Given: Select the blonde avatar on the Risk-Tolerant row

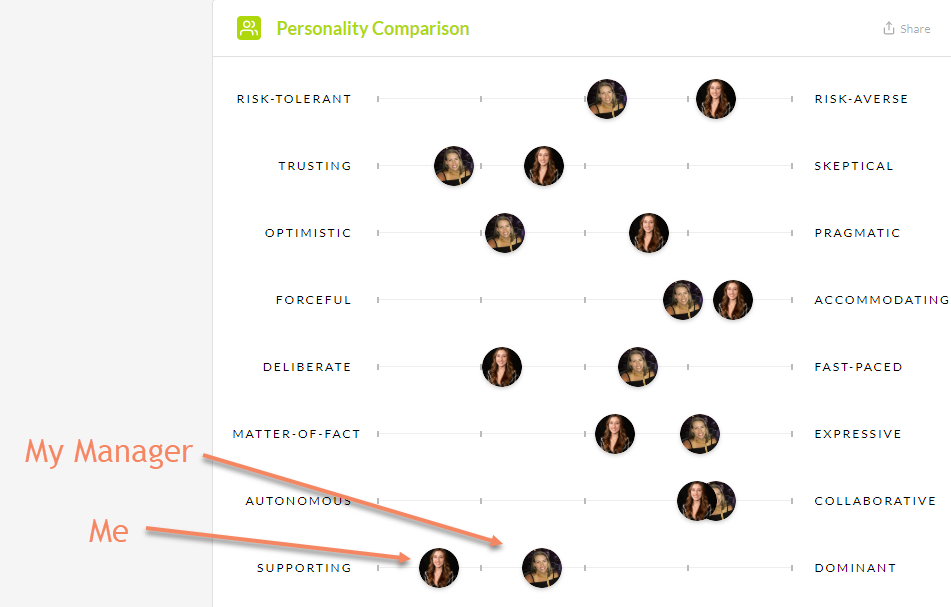Looking at the screenshot, I should (x=607, y=99).
